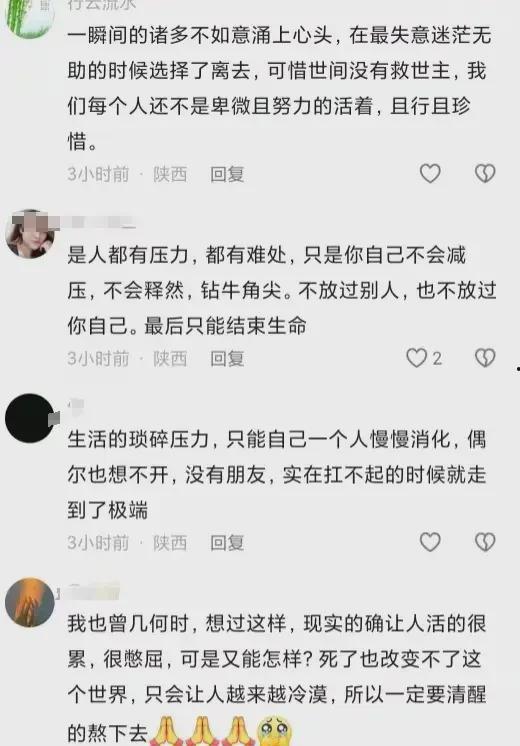This screenshot has height=746, width=520.
Task: Open the woman's blurred profile avatar
Action: 29,234
